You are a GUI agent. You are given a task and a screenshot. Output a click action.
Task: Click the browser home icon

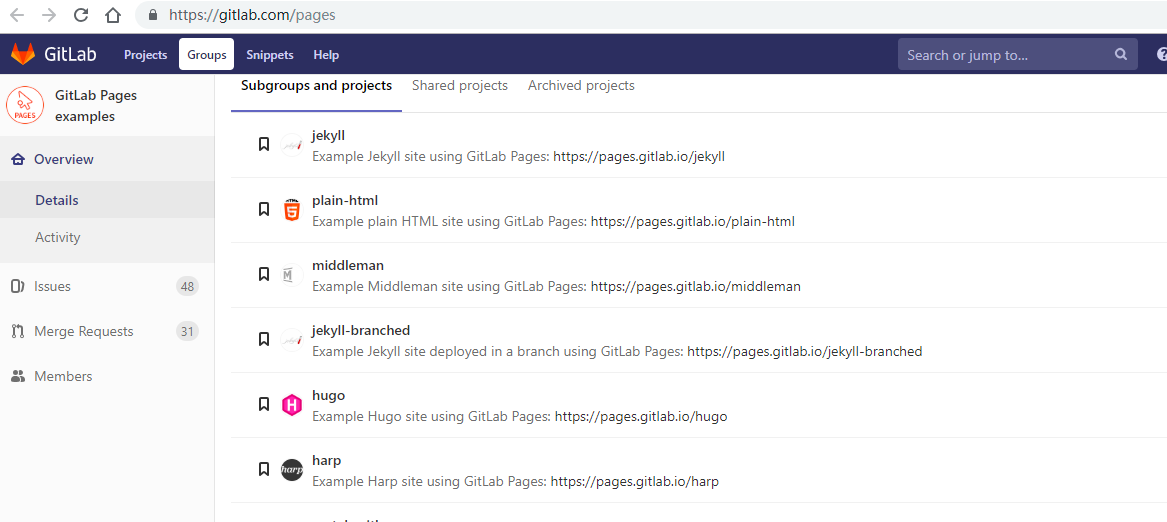pos(112,15)
